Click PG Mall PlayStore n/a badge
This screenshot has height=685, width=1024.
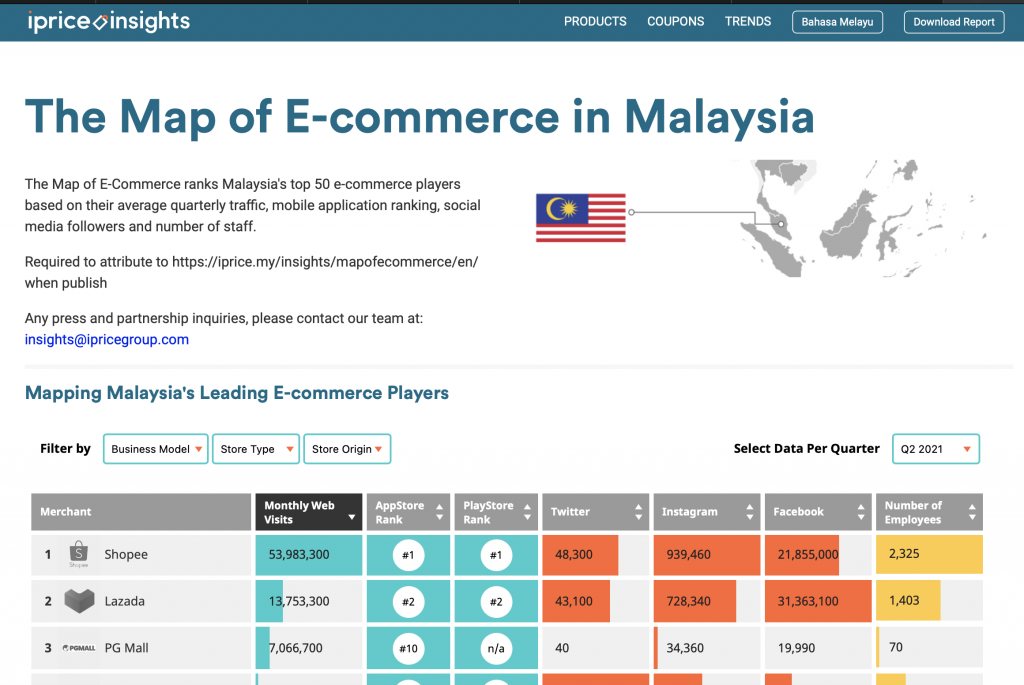click(496, 648)
